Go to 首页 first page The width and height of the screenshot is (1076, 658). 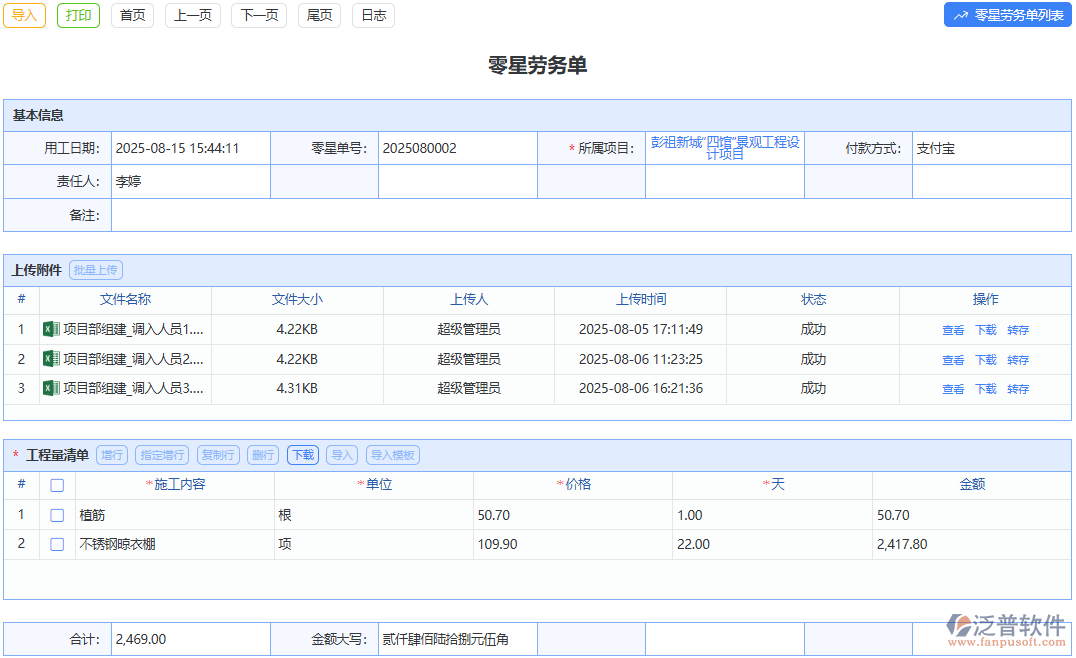[x=132, y=16]
